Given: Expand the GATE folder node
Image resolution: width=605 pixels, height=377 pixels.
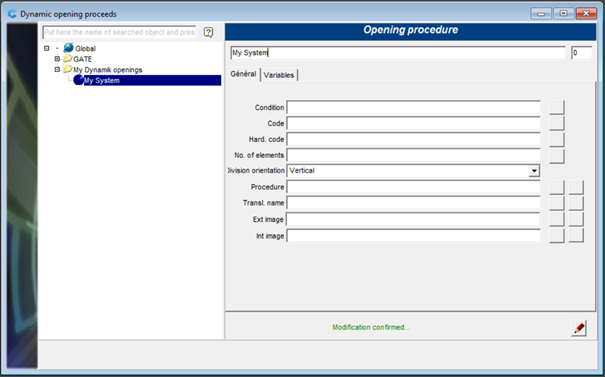Looking at the screenshot, I should coord(57,59).
